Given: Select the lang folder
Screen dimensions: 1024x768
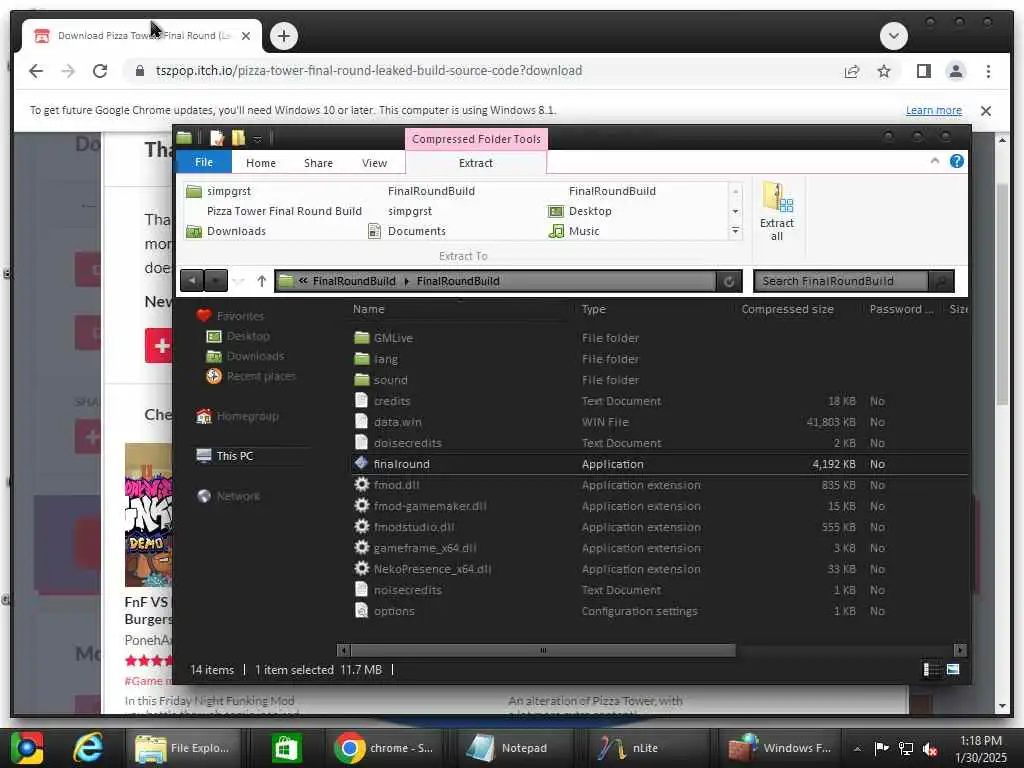Looking at the screenshot, I should click(x=385, y=359).
